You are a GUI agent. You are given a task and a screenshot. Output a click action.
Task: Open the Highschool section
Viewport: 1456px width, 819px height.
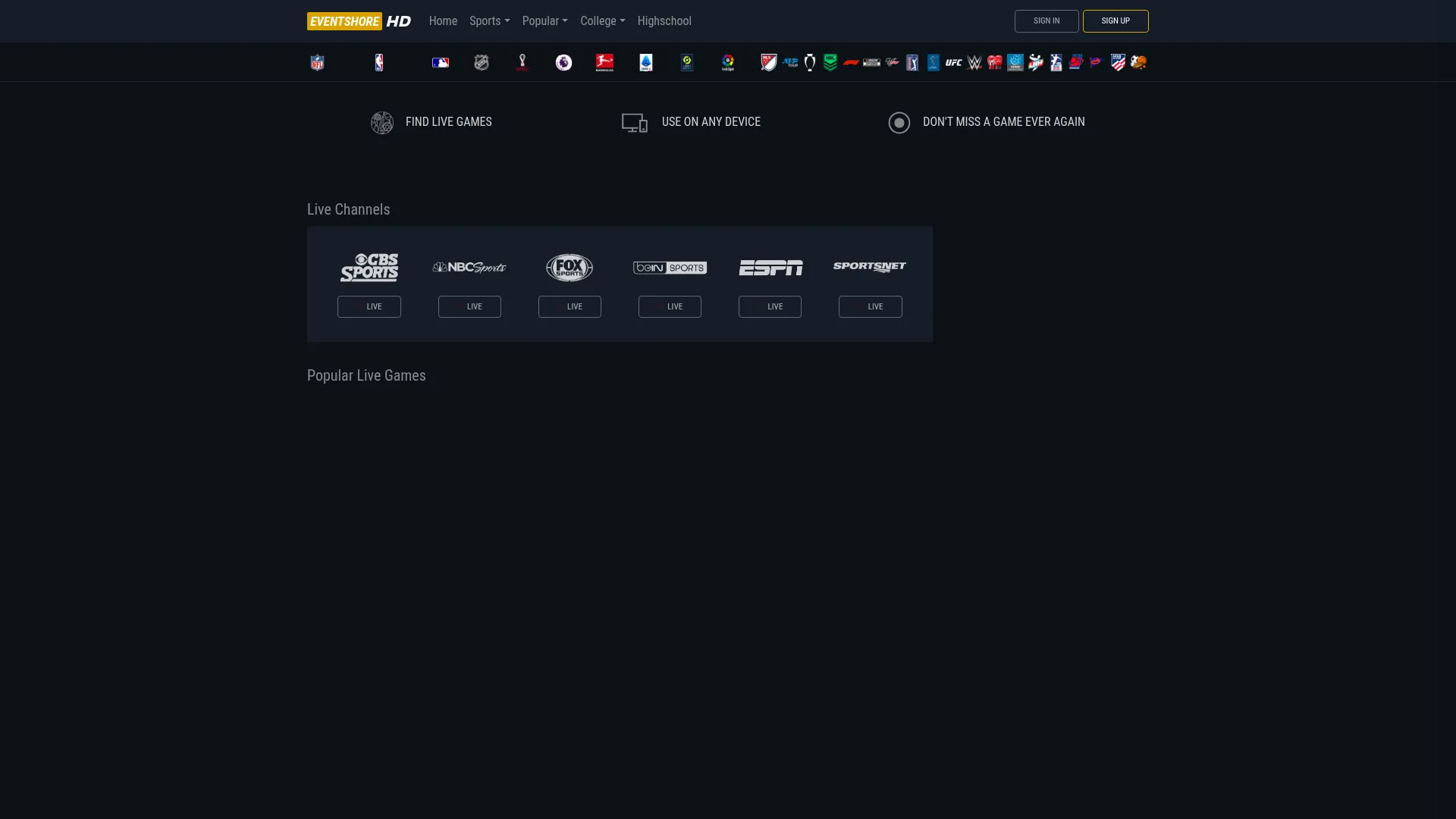pos(664,21)
